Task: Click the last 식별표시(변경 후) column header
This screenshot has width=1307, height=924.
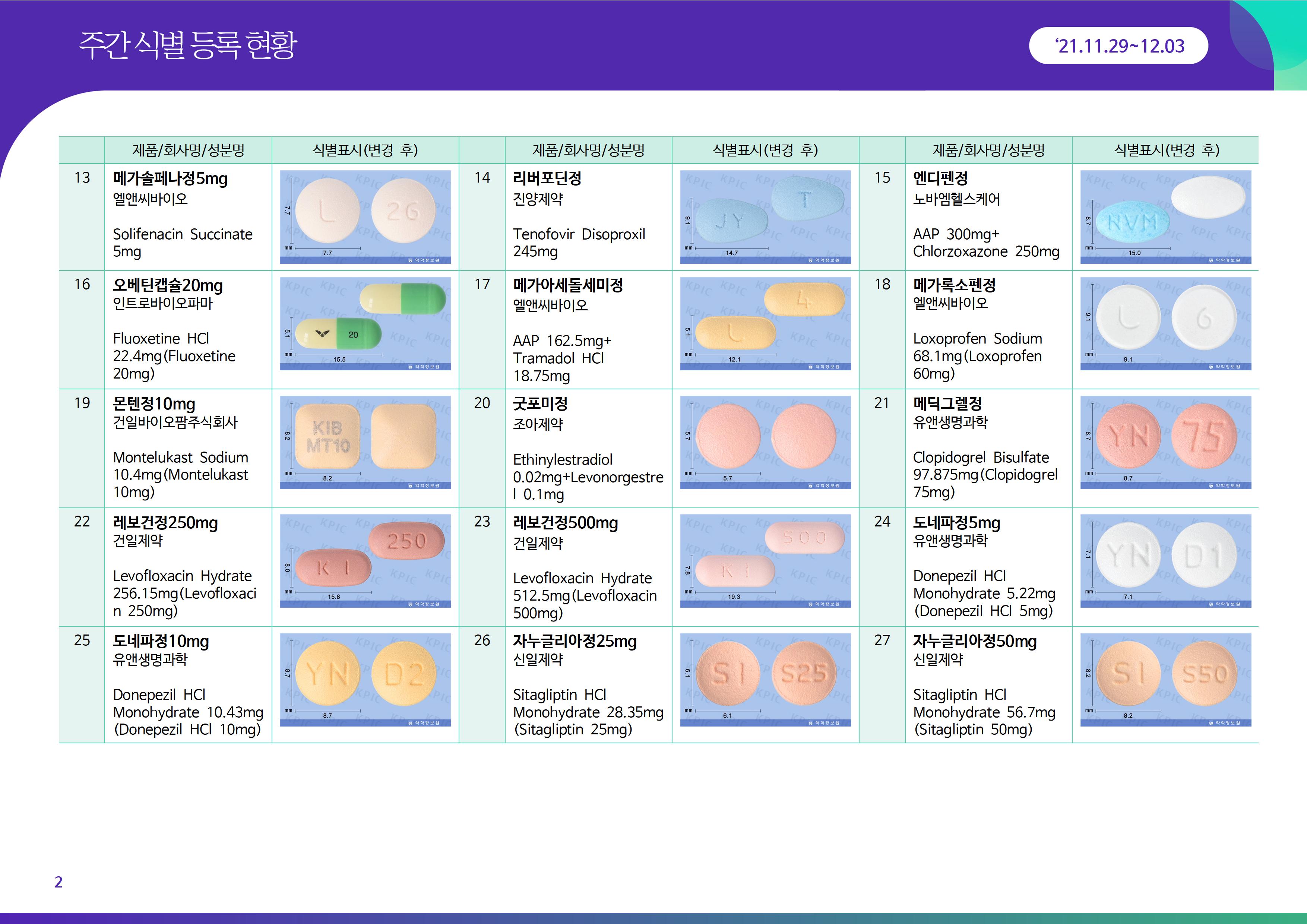Action: [1165, 150]
